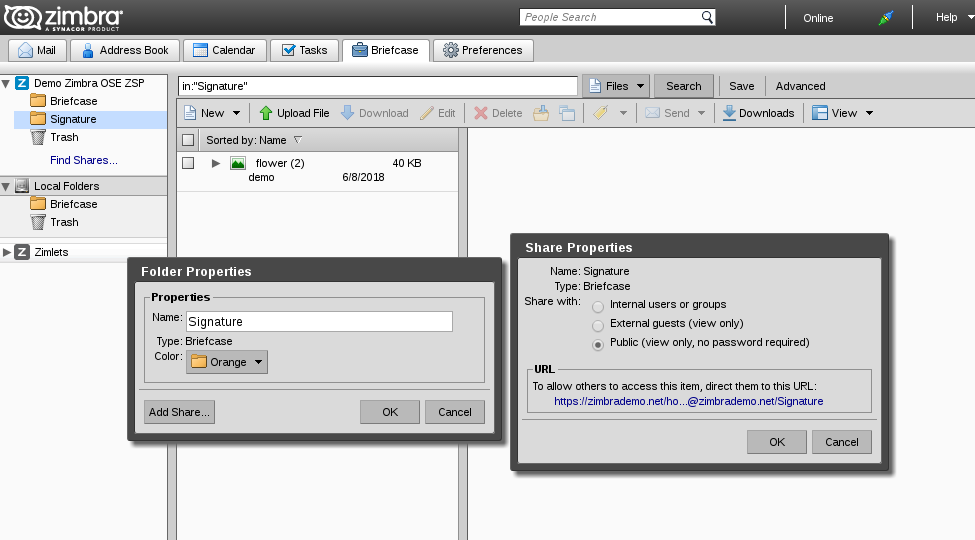Expand the Zimlets section

point(7,253)
